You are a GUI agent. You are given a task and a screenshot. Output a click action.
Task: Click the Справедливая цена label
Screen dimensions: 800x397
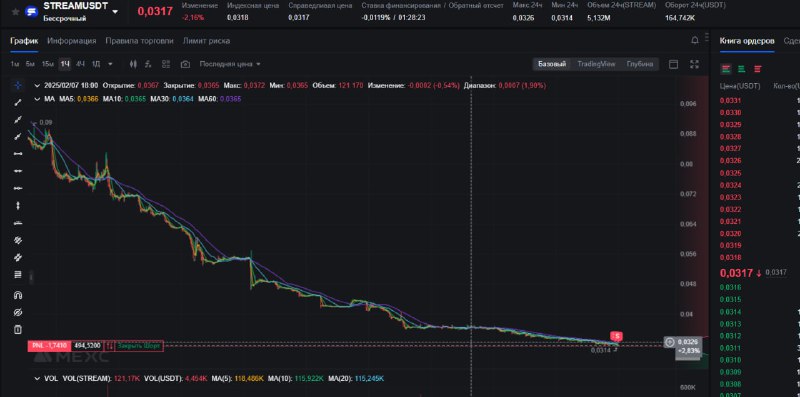click(320, 6)
